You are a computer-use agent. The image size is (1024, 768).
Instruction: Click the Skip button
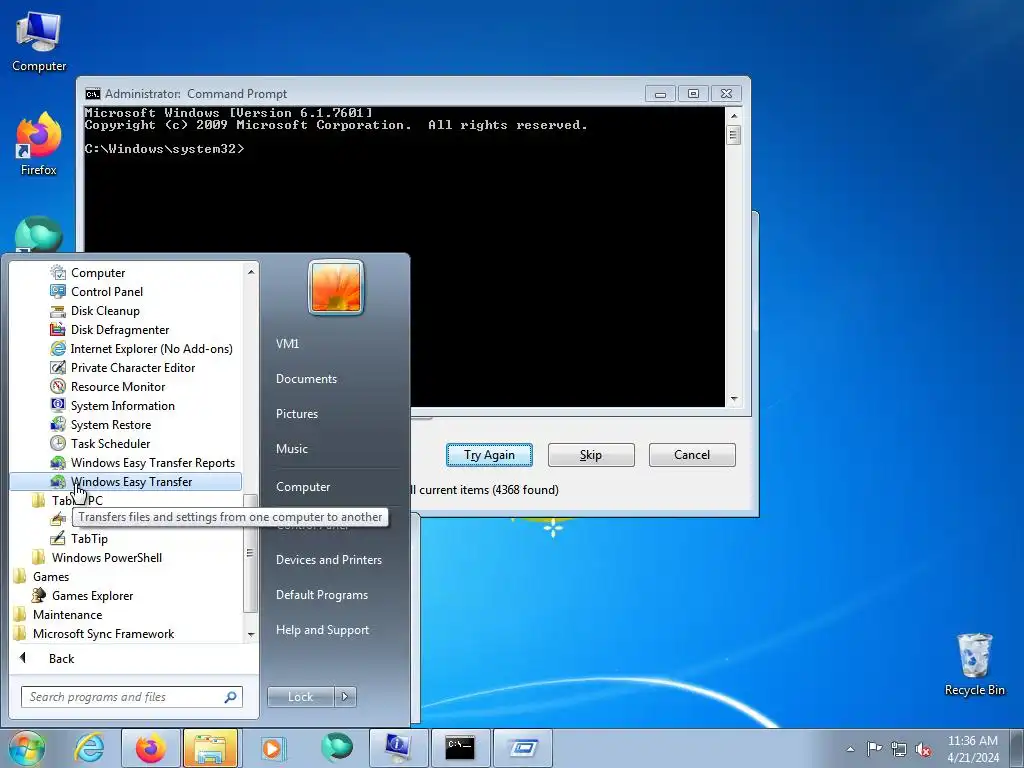pos(591,455)
